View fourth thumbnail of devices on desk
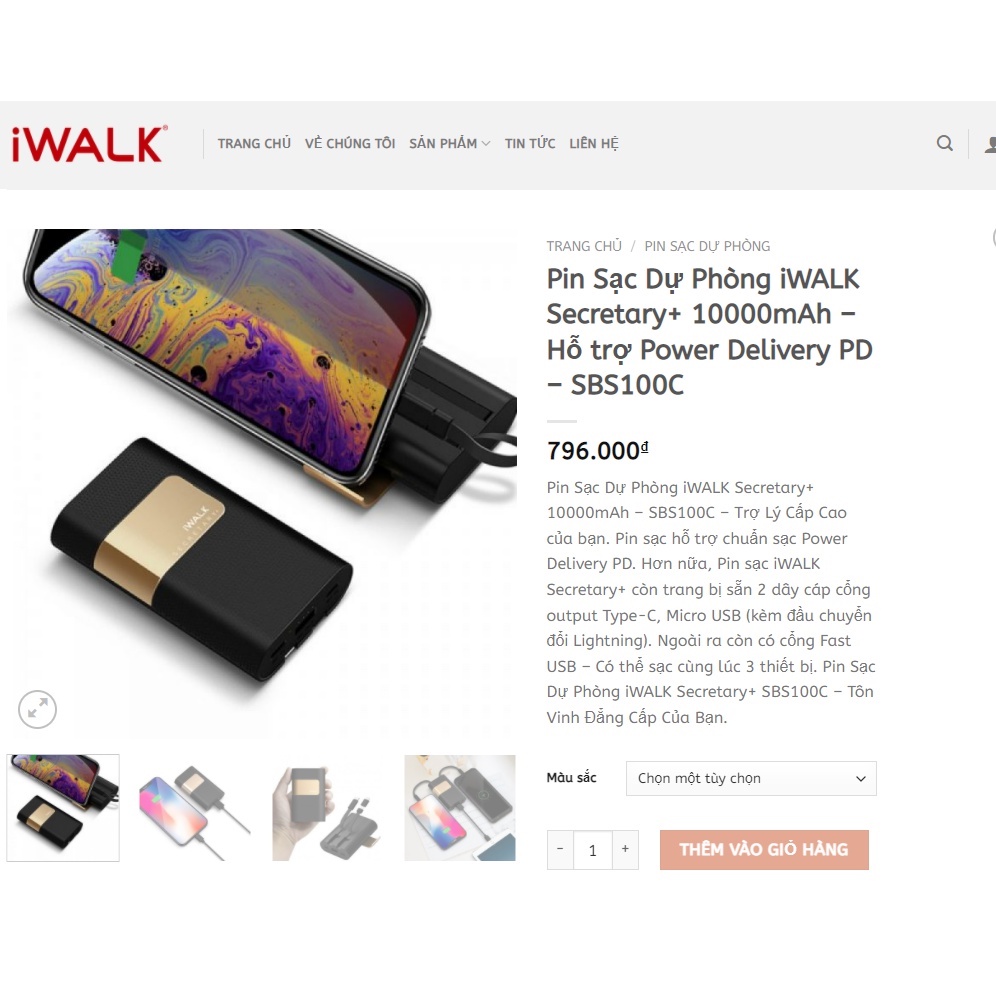The width and height of the screenshot is (996, 996). click(460, 808)
